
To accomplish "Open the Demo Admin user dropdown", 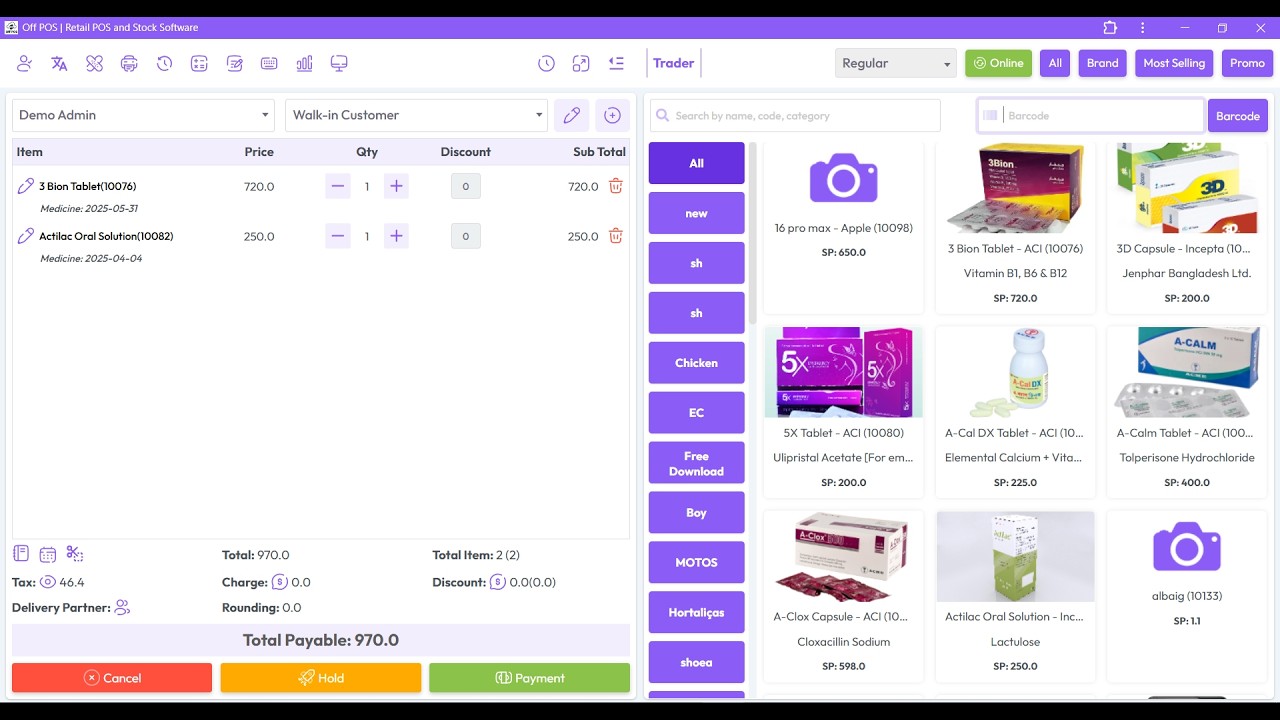I will [143, 115].
